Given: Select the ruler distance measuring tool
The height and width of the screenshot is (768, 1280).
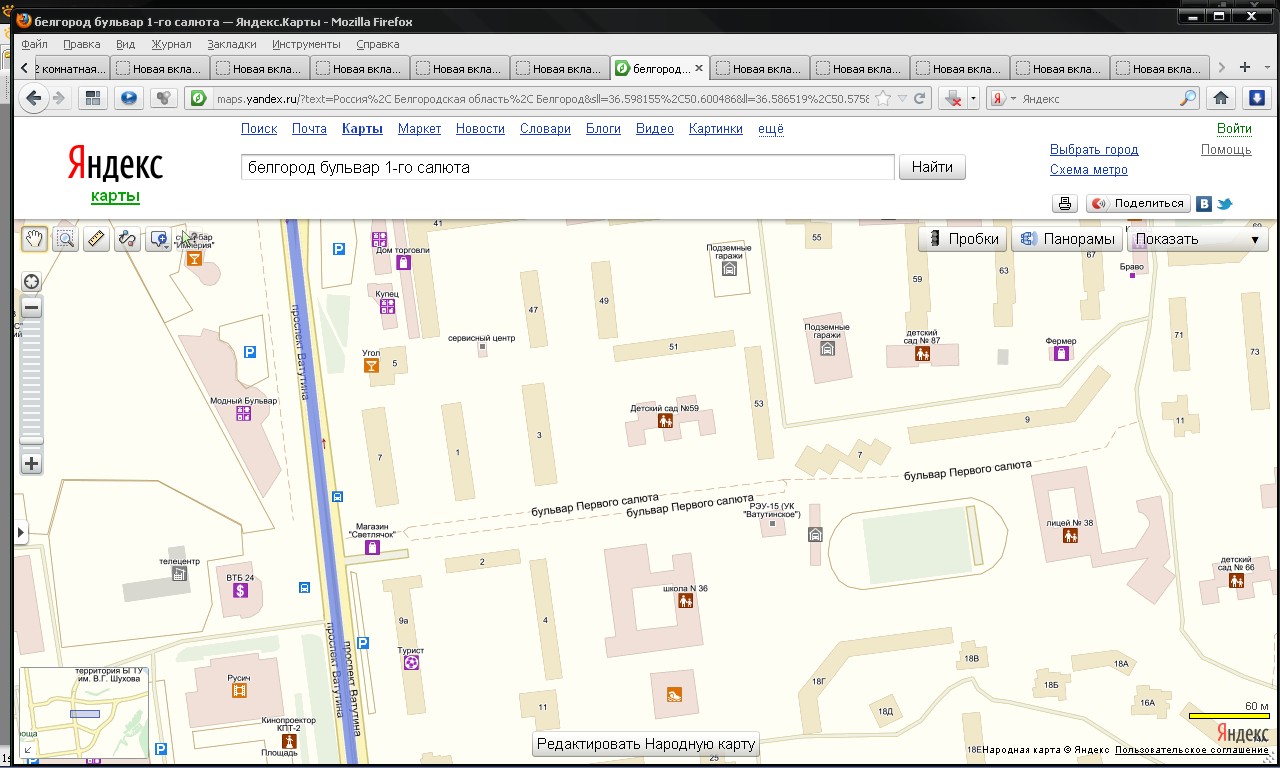Looking at the screenshot, I should [x=97, y=239].
